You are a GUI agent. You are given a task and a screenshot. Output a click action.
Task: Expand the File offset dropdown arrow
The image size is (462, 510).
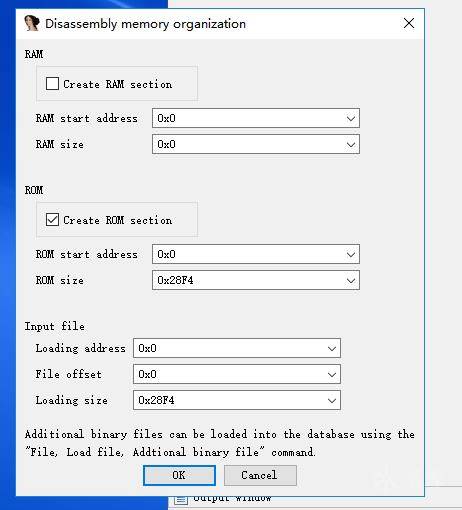332,374
